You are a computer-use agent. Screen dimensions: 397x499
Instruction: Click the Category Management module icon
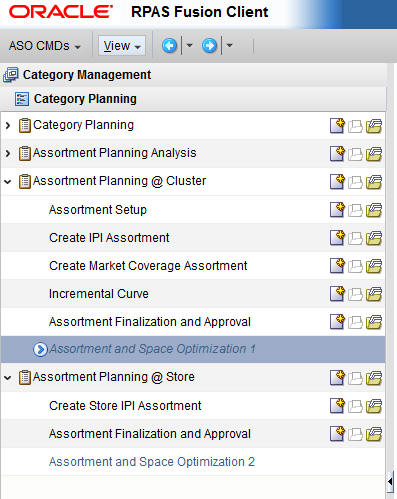click(10, 75)
